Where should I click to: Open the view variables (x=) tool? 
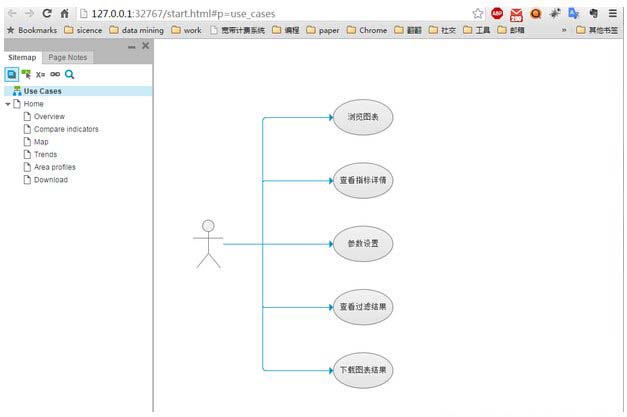pos(40,74)
